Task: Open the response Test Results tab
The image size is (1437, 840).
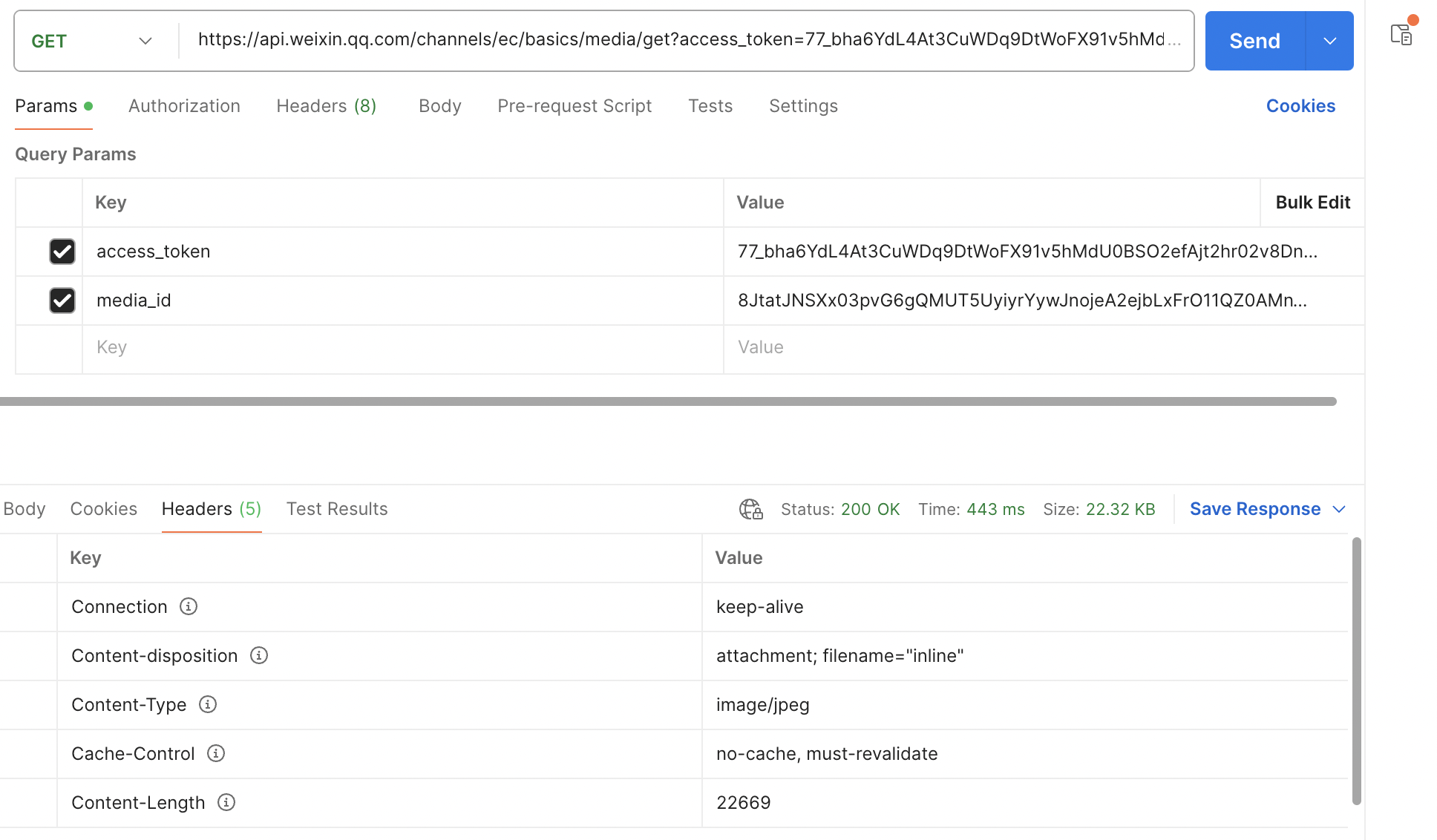Action: point(337,509)
